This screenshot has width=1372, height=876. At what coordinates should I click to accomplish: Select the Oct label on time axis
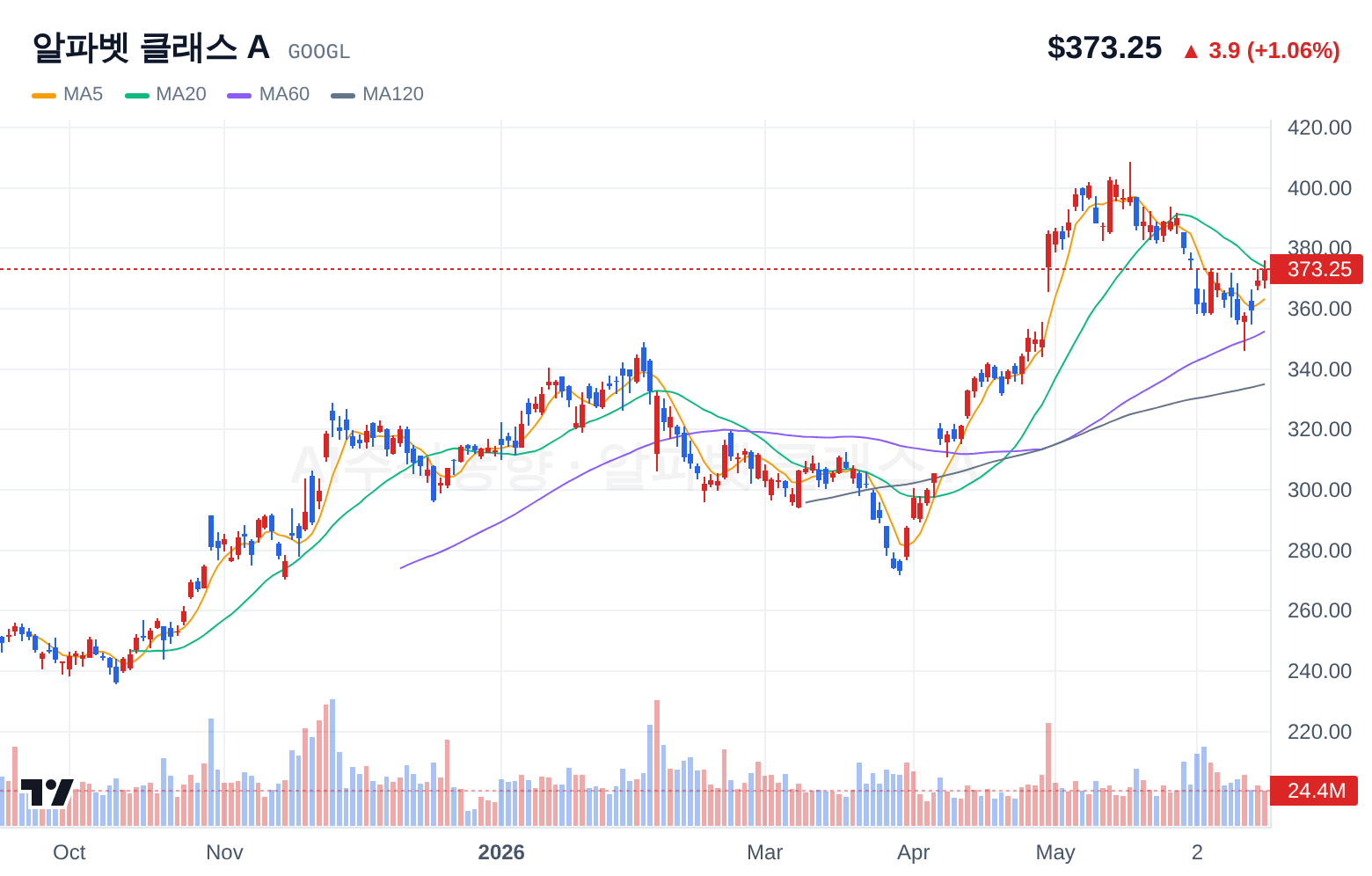click(69, 852)
